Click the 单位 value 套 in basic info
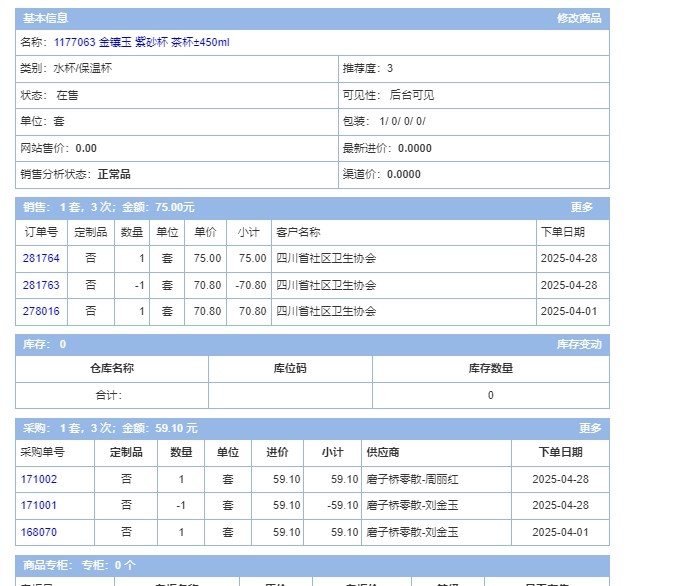The height and width of the screenshot is (586, 673). pyautogui.click(x=59, y=121)
